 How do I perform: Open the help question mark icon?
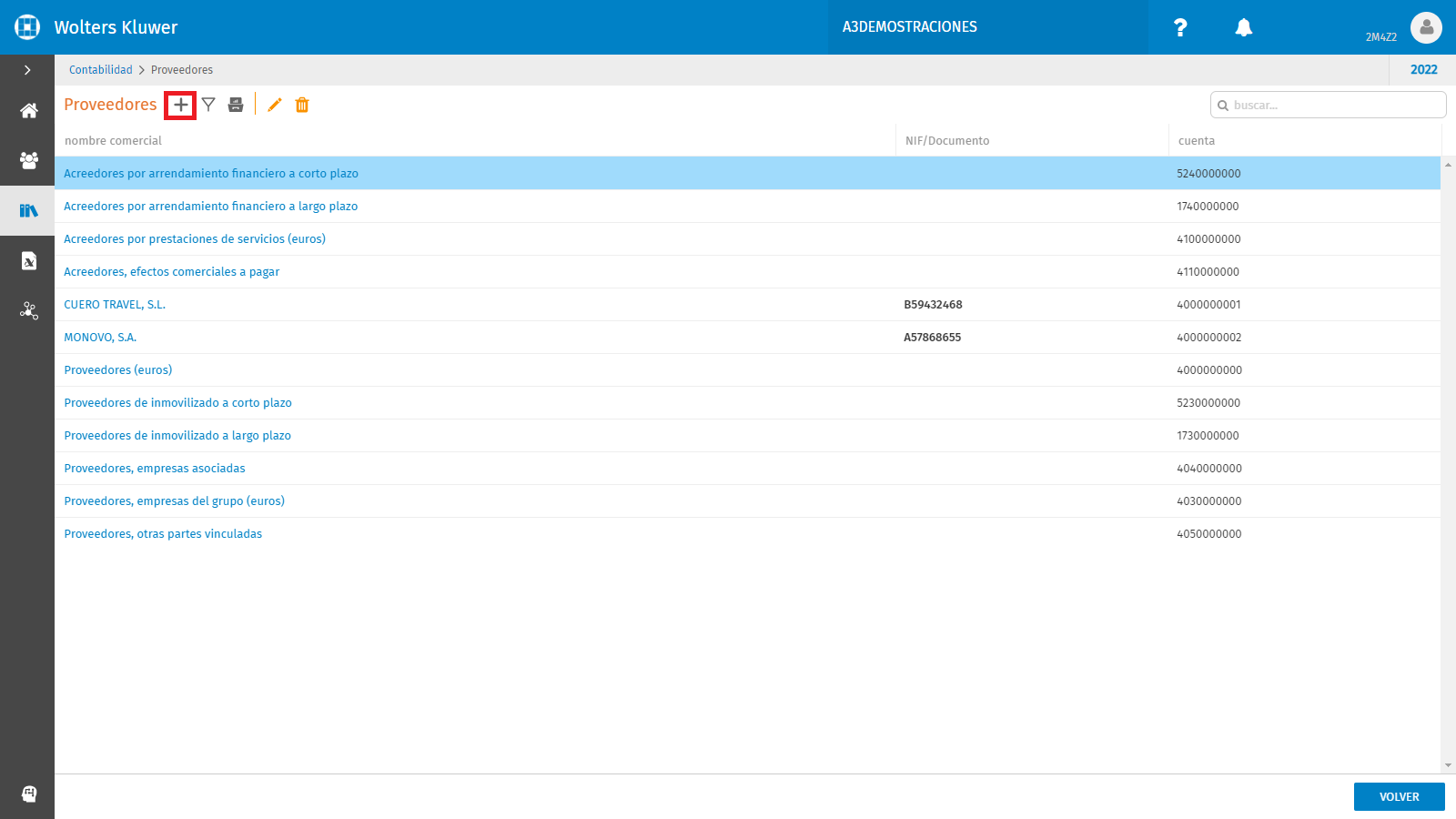click(1180, 27)
